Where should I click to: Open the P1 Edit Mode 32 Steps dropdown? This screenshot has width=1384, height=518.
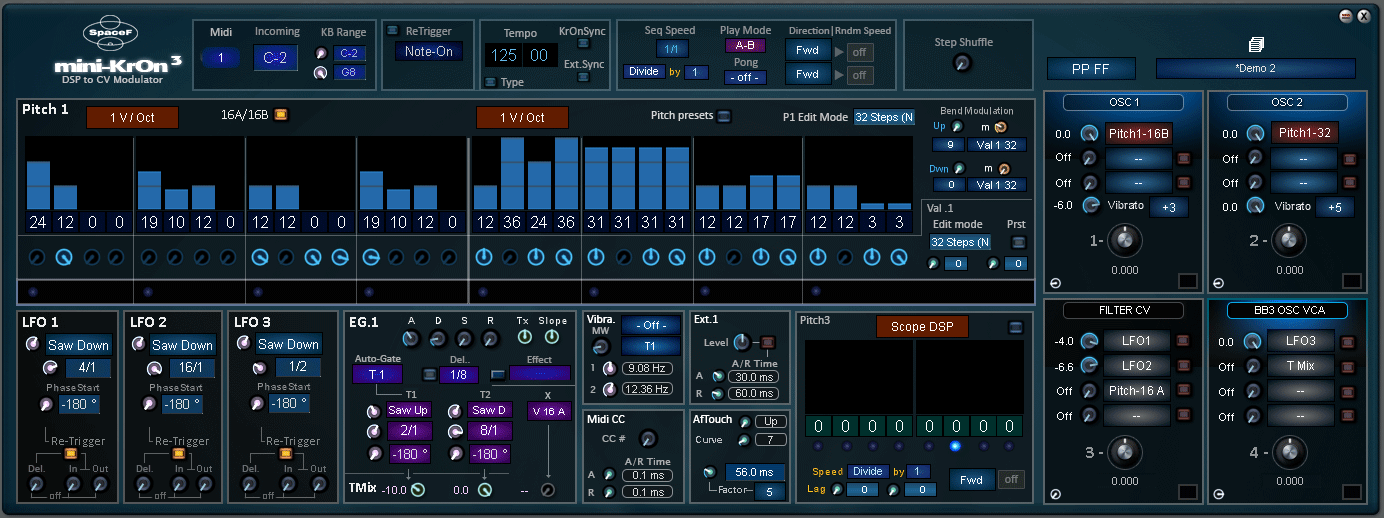[x=884, y=117]
